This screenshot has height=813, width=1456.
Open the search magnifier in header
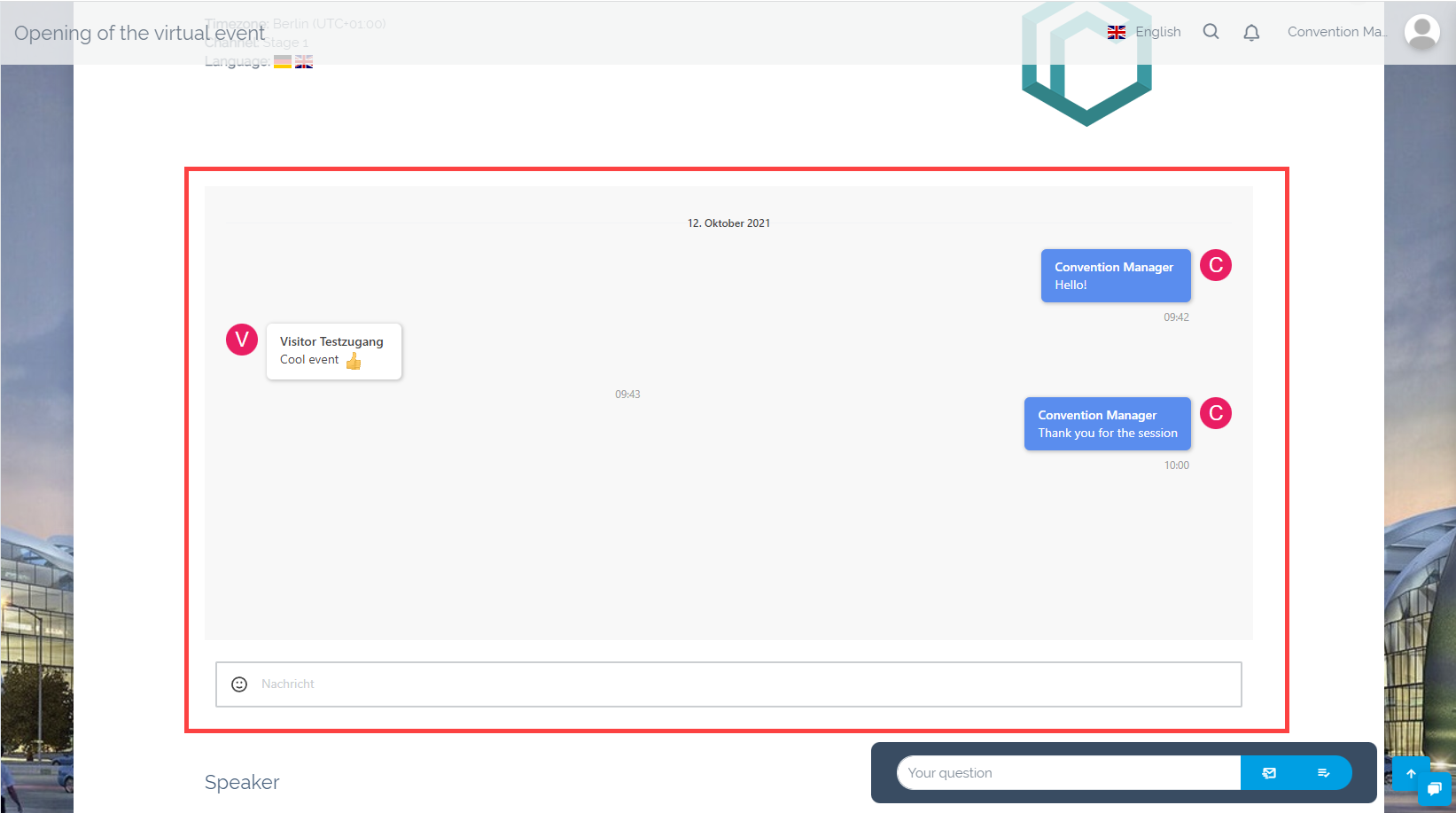coord(1211,32)
